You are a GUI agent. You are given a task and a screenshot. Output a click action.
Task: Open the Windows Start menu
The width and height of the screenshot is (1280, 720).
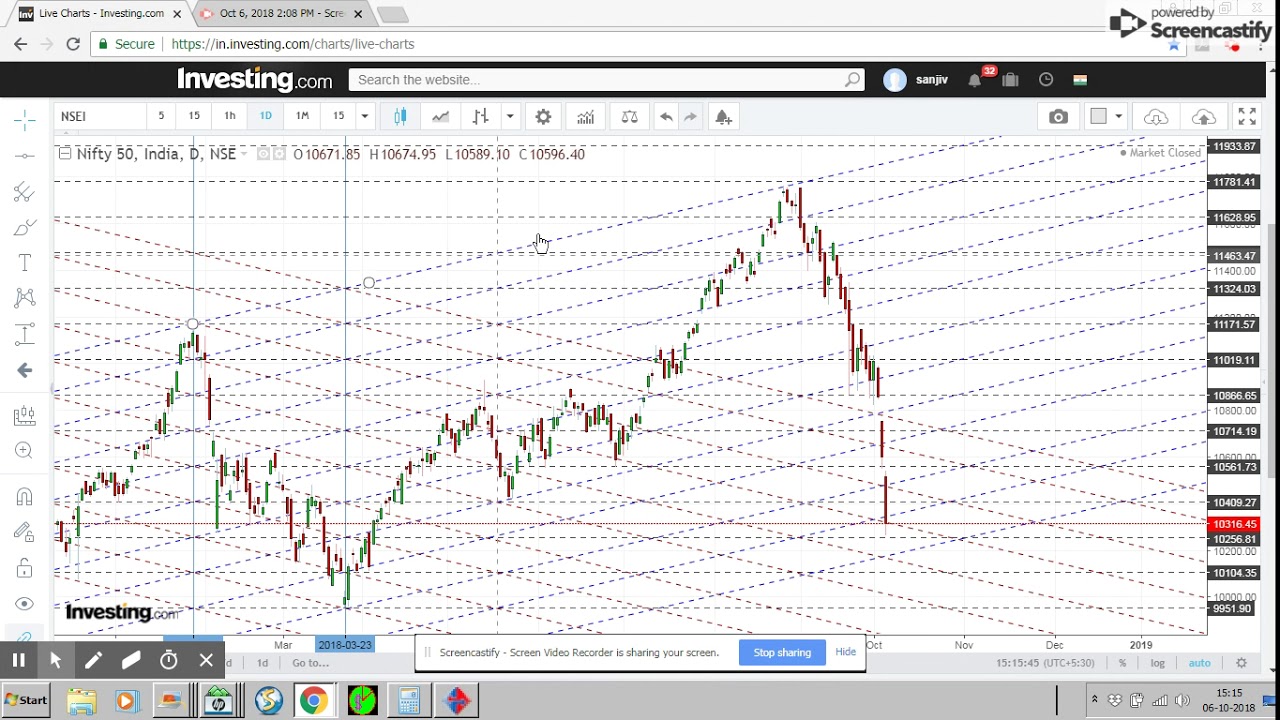click(x=27, y=700)
